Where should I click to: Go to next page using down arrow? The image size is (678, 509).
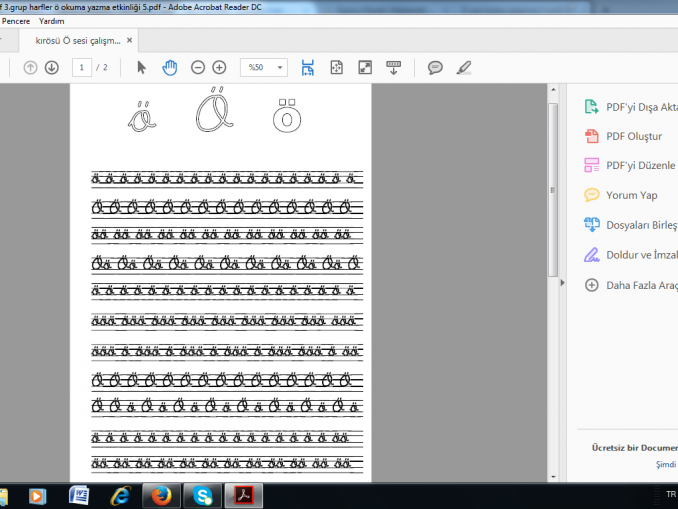[51, 67]
